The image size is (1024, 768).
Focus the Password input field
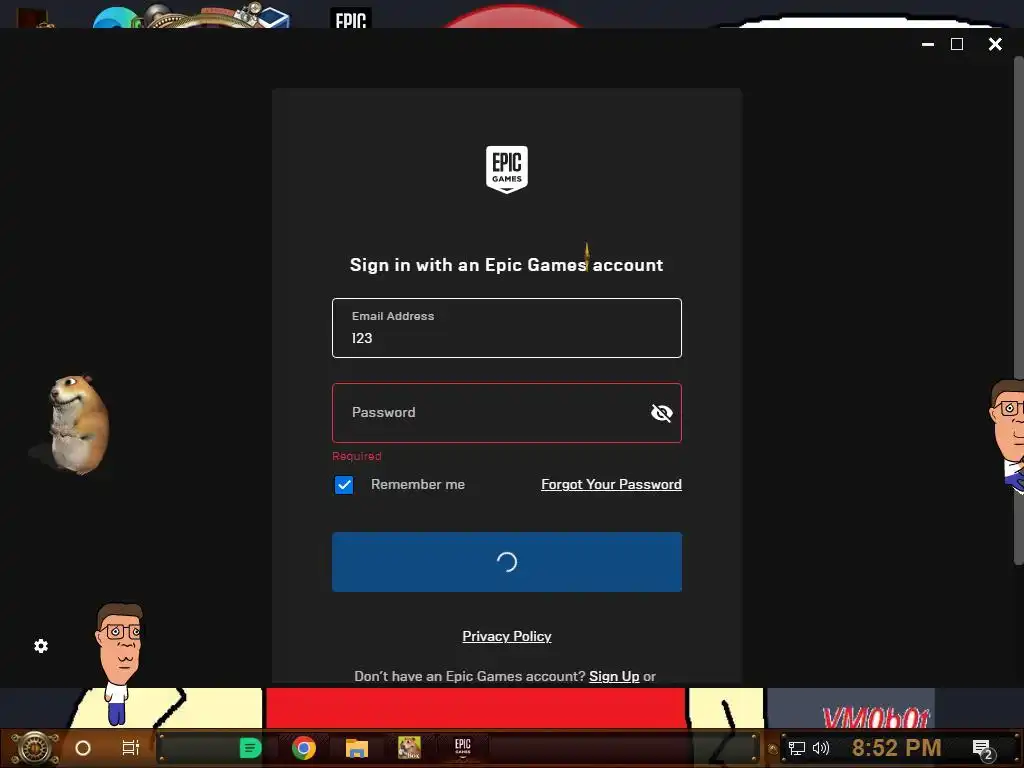(507, 413)
